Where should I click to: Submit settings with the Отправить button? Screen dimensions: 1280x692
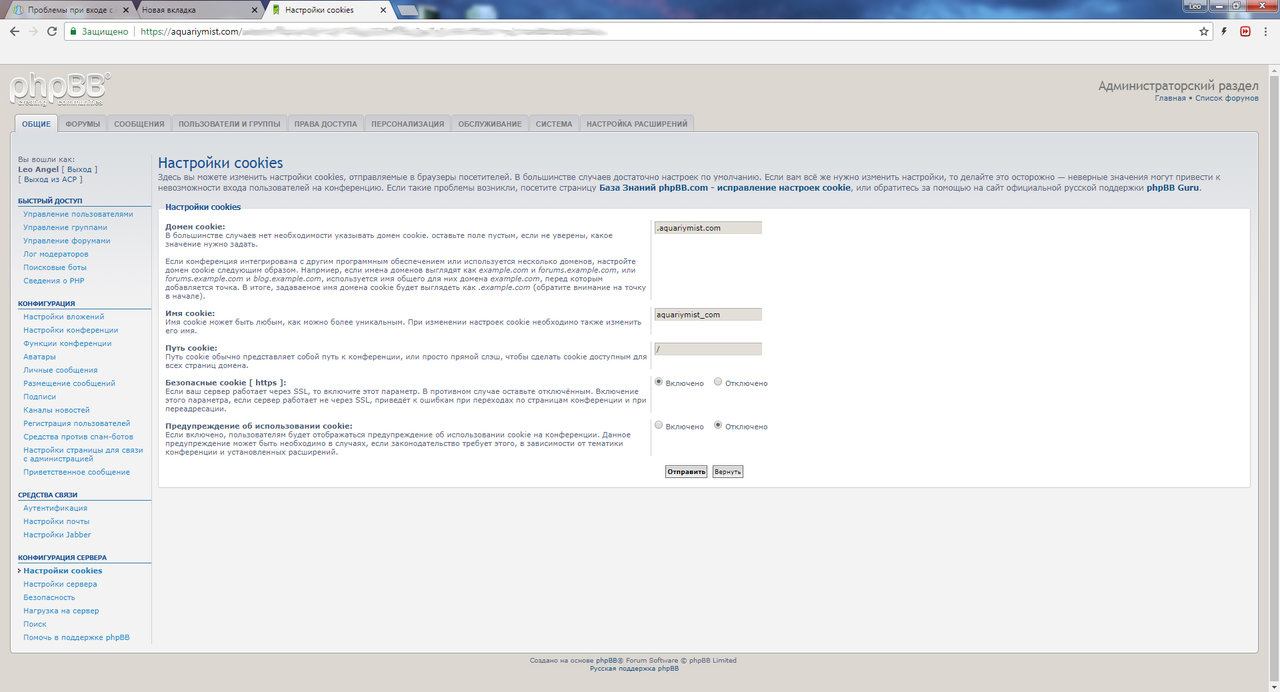pyautogui.click(x=686, y=471)
